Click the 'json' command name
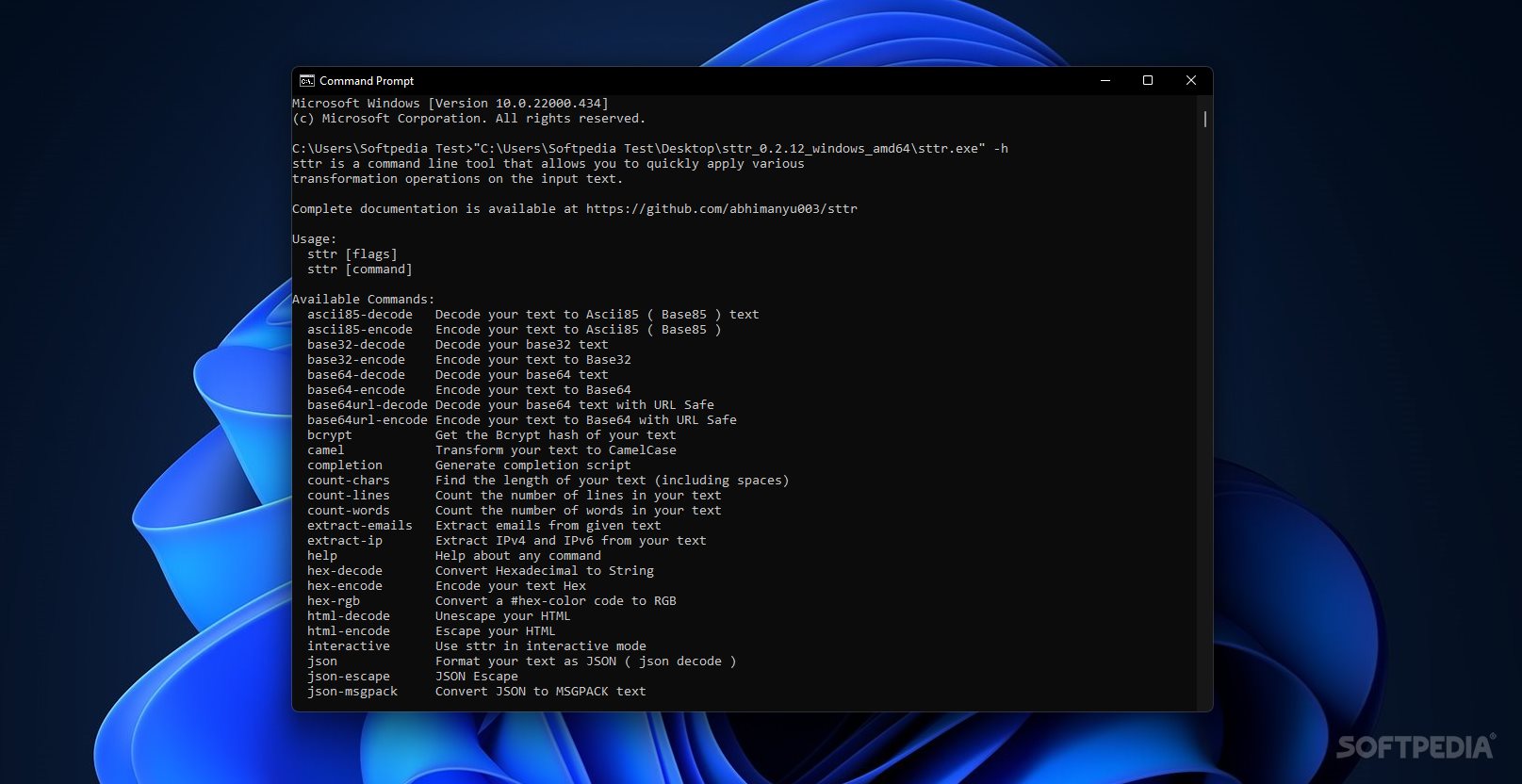Image resolution: width=1522 pixels, height=784 pixels. pos(322,661)
